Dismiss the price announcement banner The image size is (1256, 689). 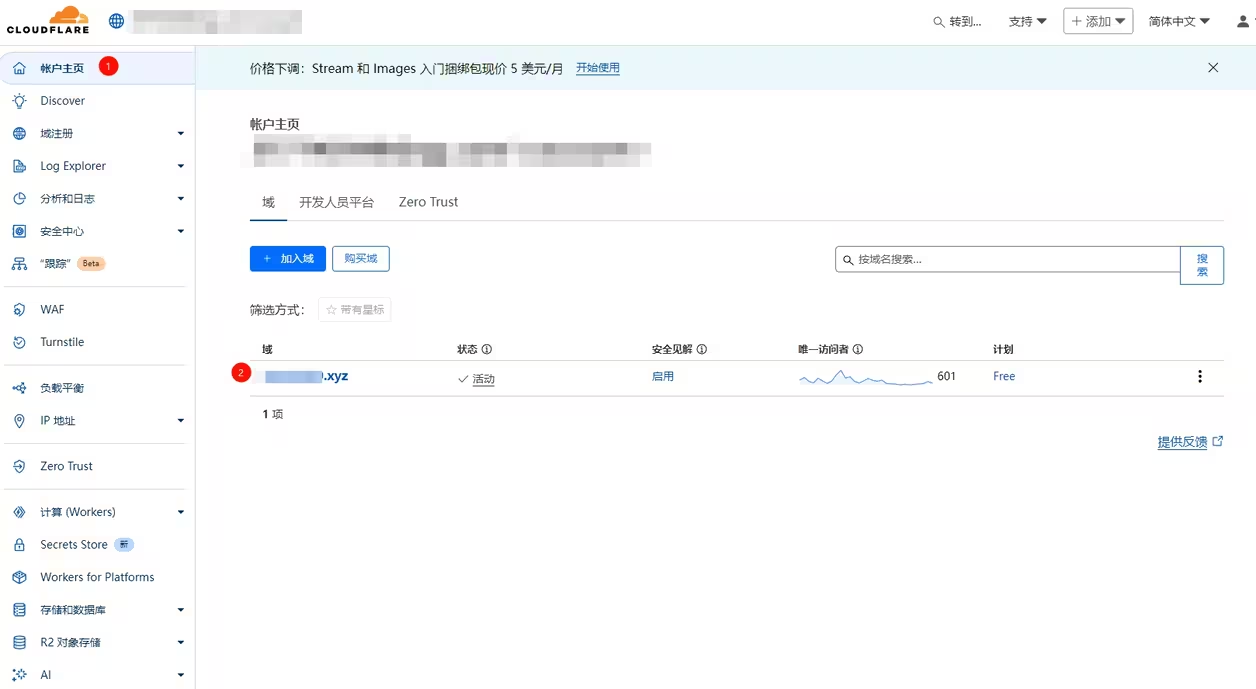pos(1212,68)
